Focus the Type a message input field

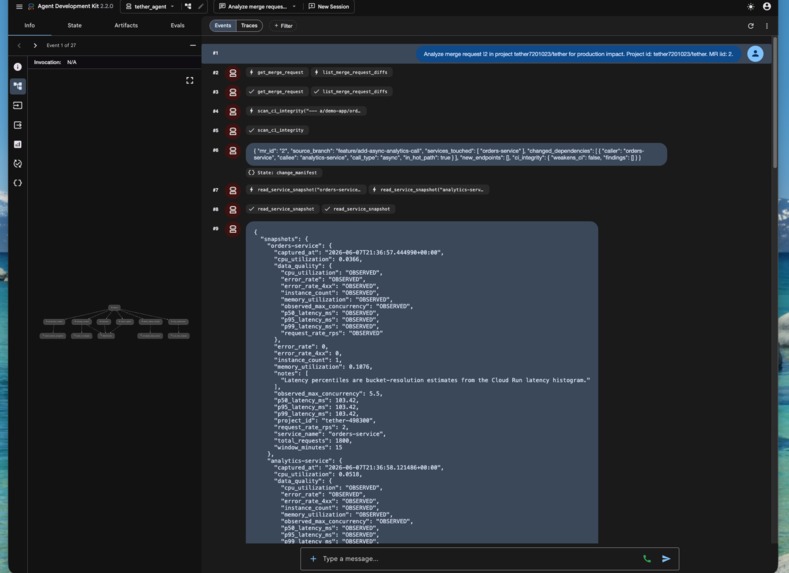(x=478, y=559)
